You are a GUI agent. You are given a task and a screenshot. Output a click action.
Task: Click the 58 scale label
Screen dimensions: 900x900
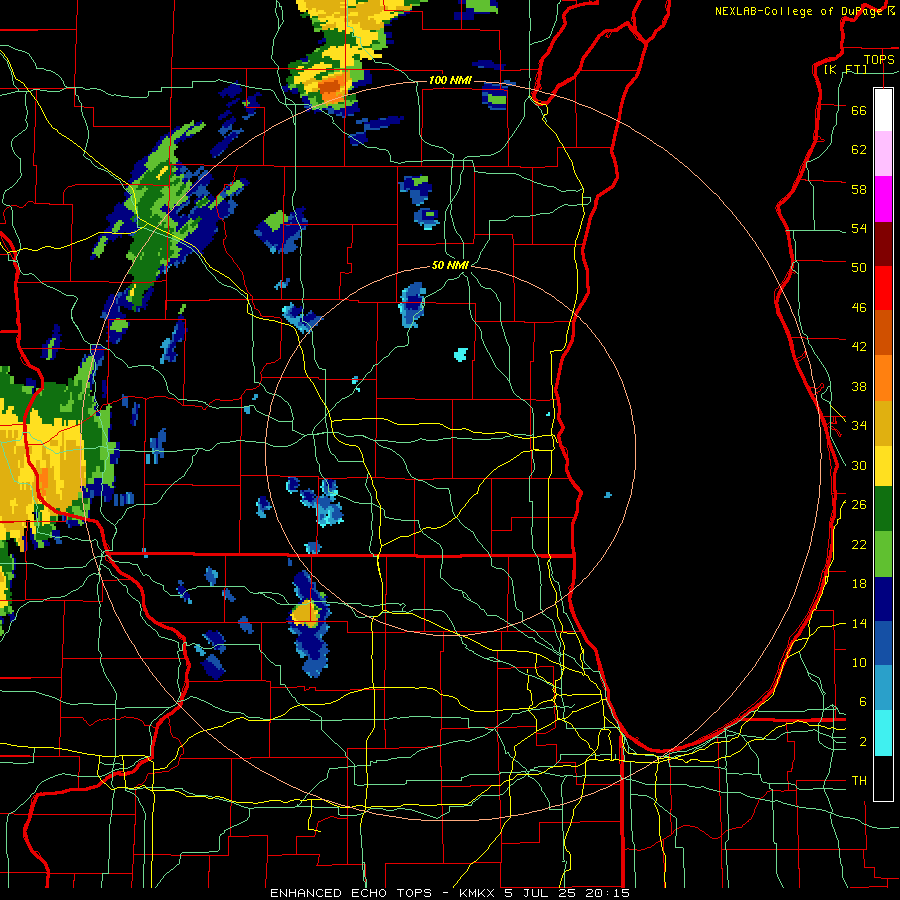pyautogui.click(x=859, y=189)
